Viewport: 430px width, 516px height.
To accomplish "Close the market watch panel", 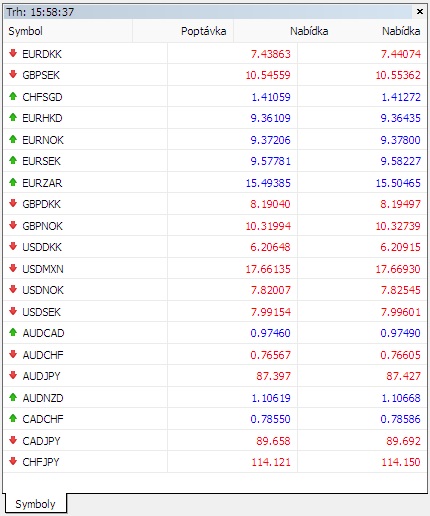I will [x=420, y=12].
